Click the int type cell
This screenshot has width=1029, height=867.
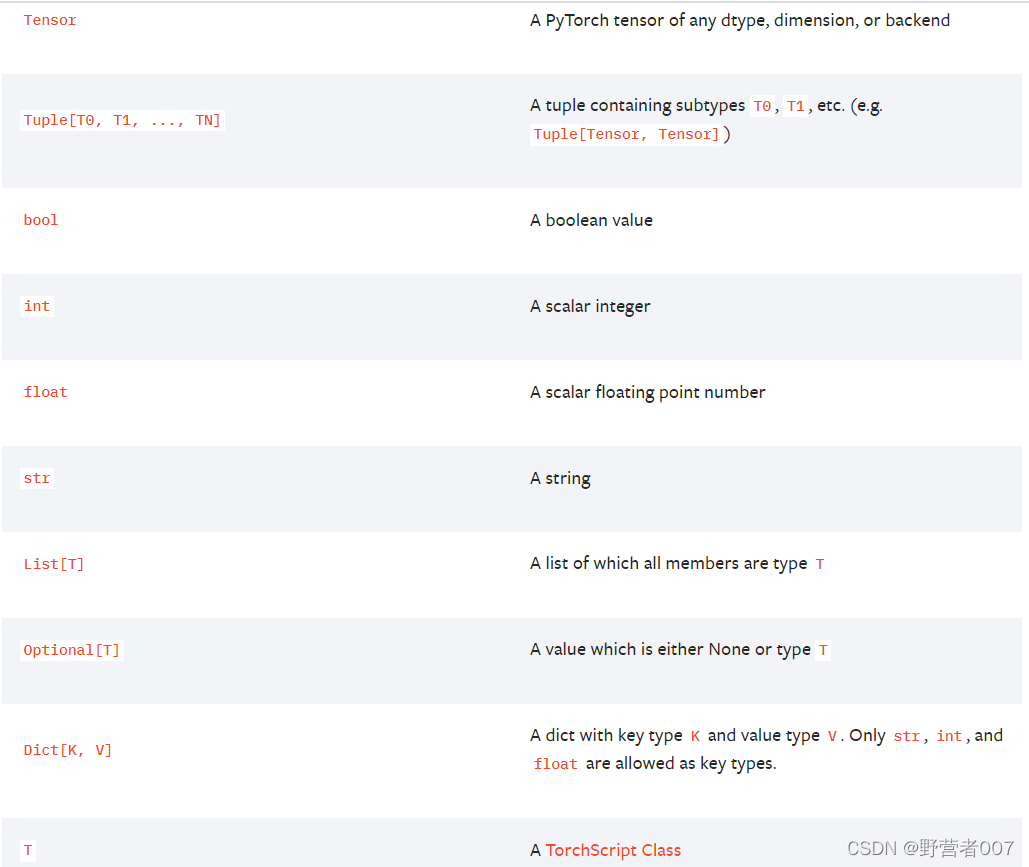click(37, 306)
